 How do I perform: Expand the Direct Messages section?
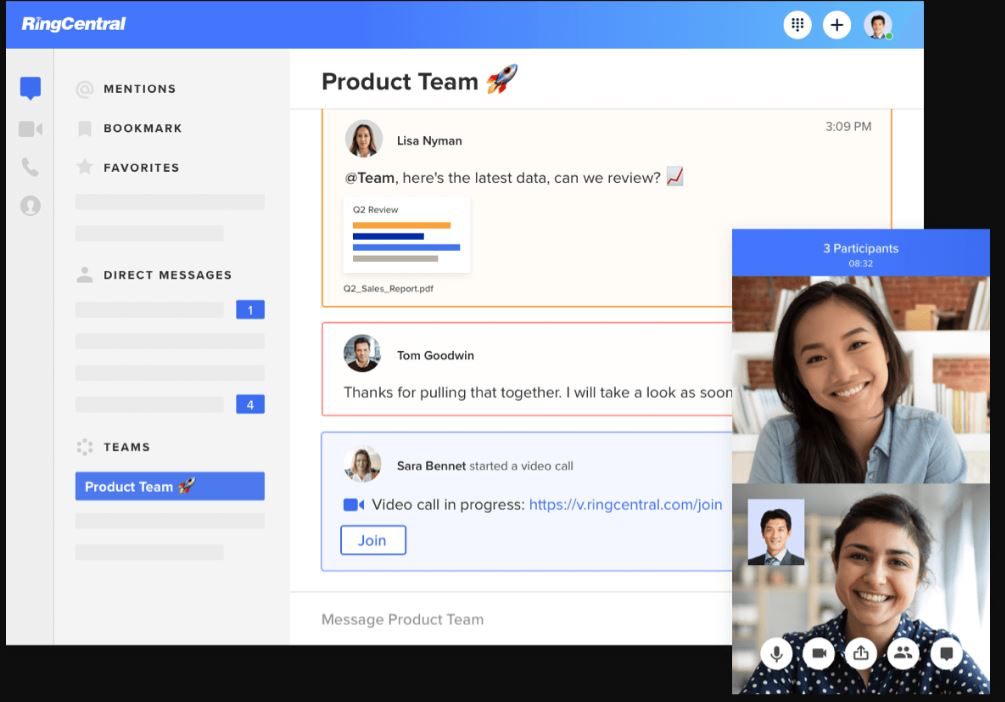167,275
